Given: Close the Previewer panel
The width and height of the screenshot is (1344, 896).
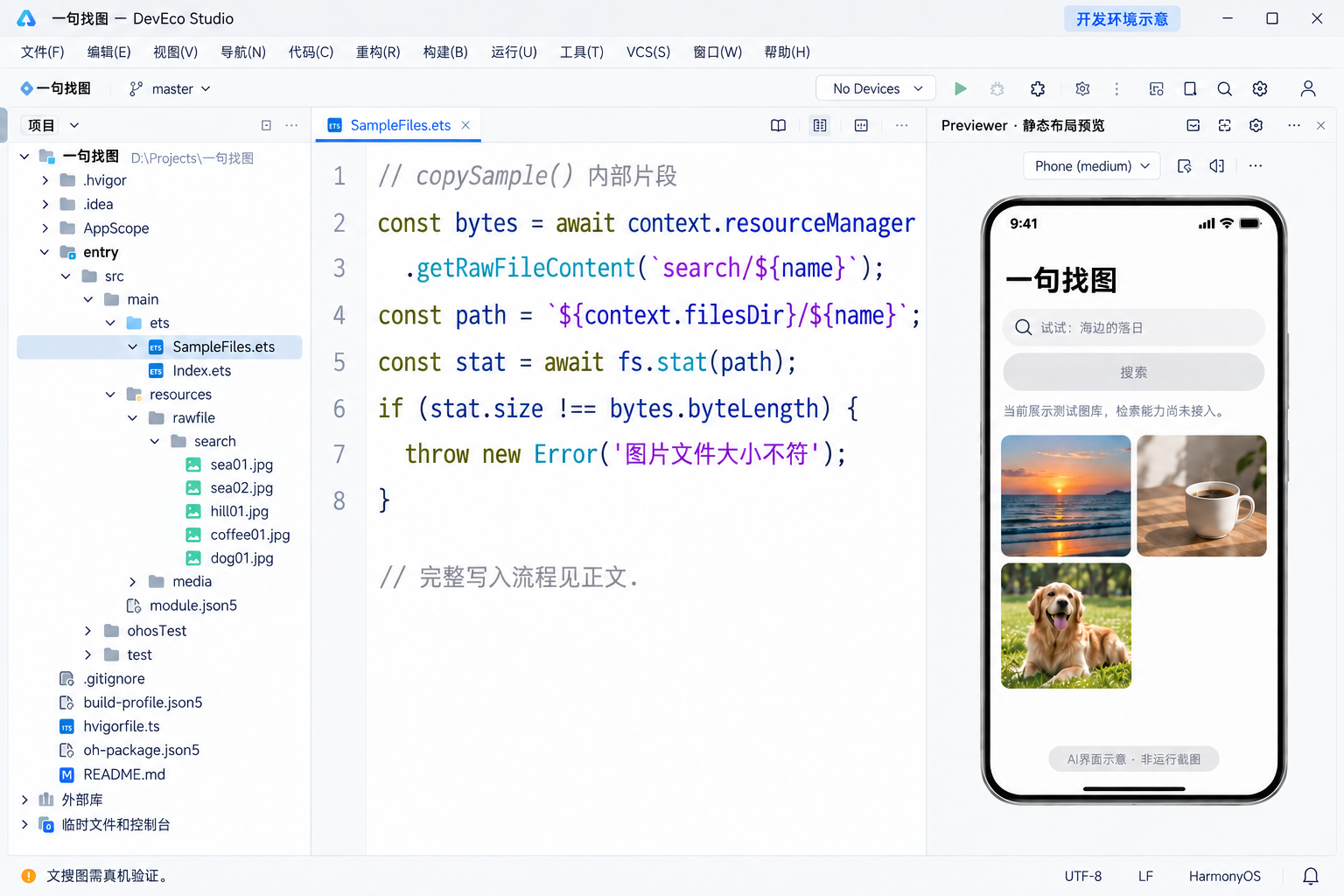Looking at the screenshot, I should pyautogui.click(x=1320, y=125).
